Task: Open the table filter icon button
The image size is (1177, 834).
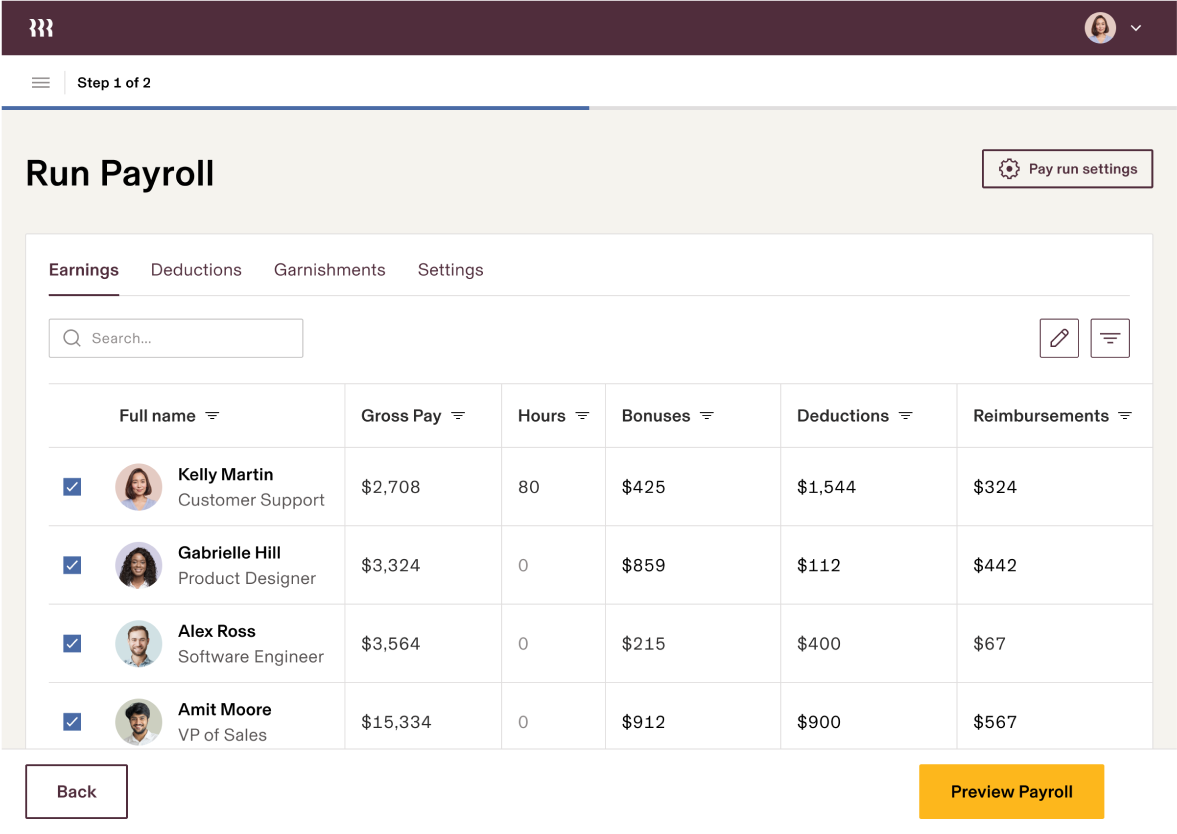Action: [1109, 339]
